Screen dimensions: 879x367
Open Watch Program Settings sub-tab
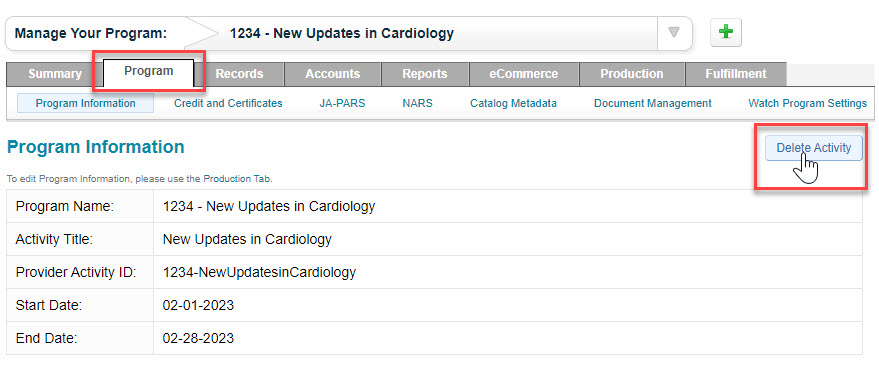pos(807,103)
